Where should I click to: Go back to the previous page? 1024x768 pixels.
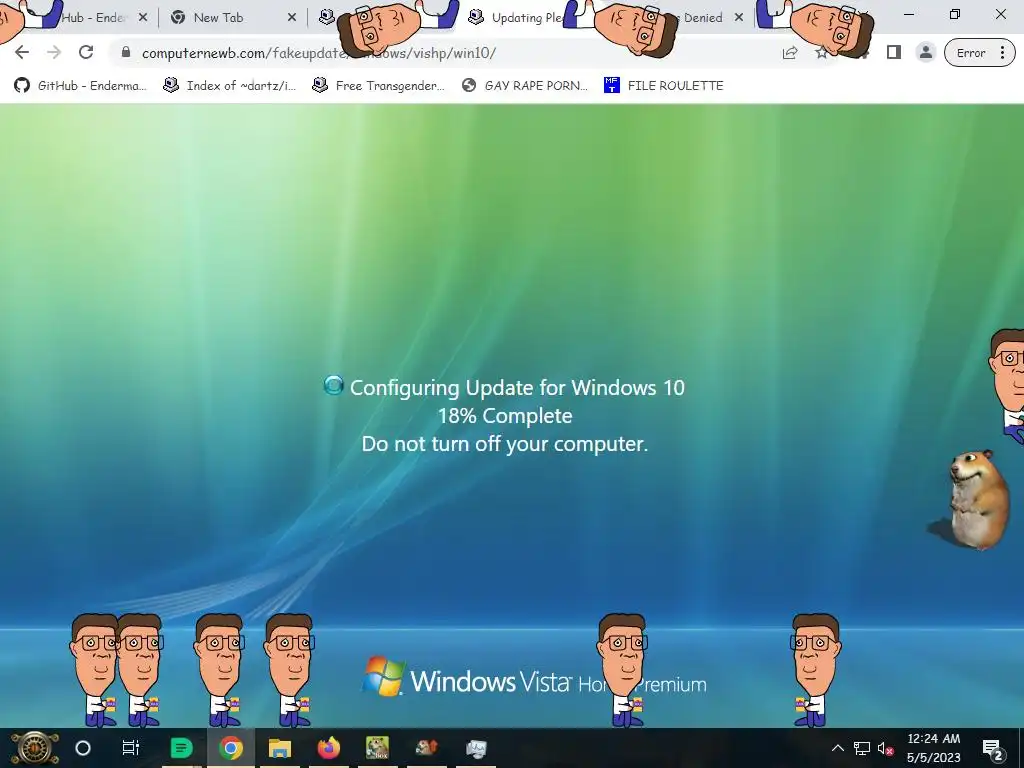pos(22,52)
